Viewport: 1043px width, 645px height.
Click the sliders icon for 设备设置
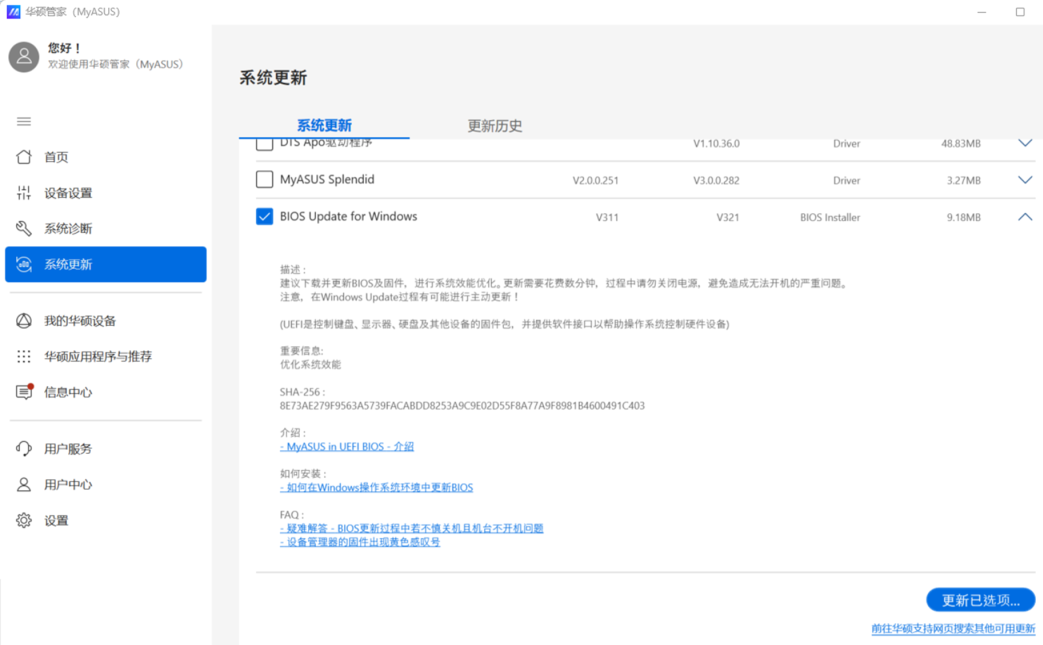[x=24, y=193]
